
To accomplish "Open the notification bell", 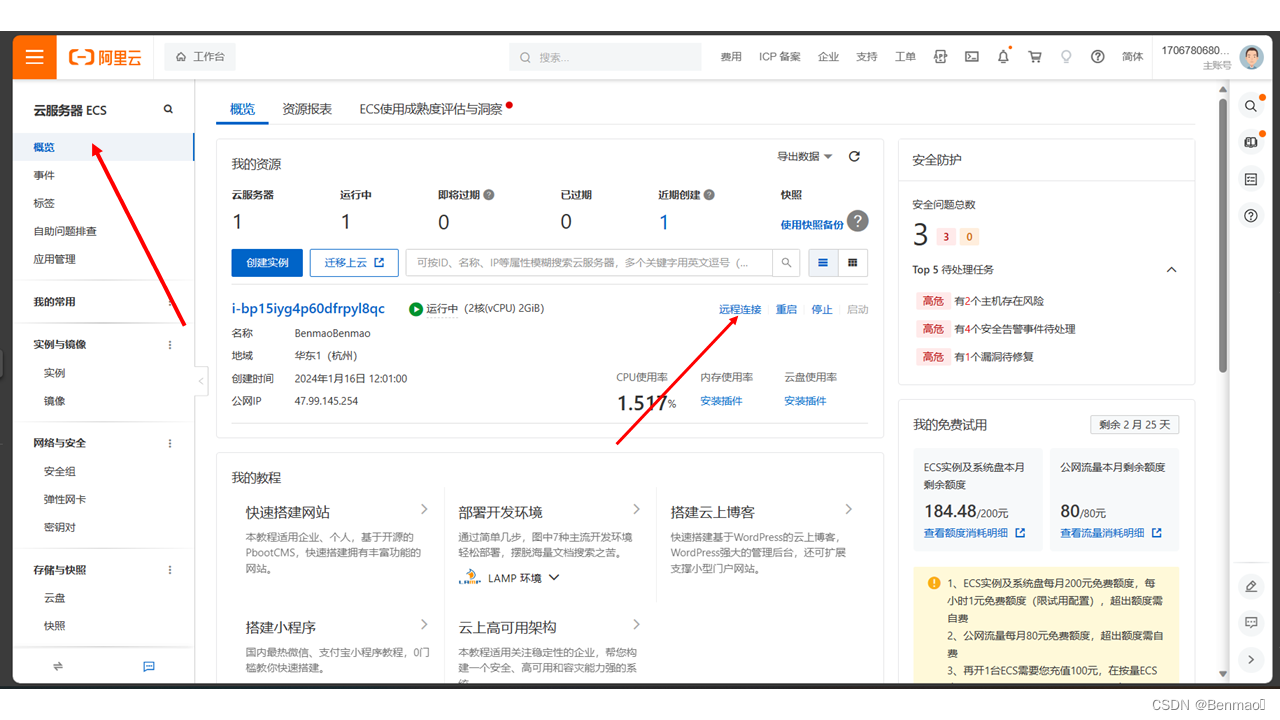I will tap(1003, 57).
